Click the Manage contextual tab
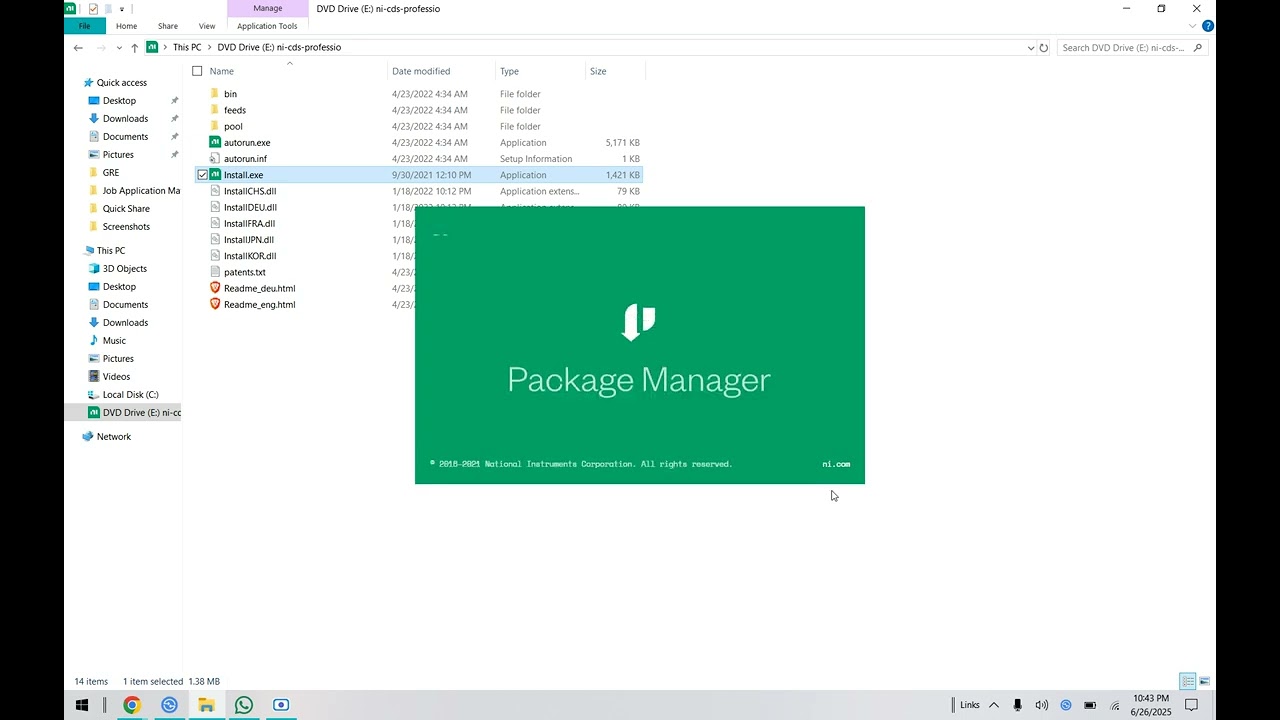Screen dimensions: 1280x720 pyautogui.click(x=267, y=8)
